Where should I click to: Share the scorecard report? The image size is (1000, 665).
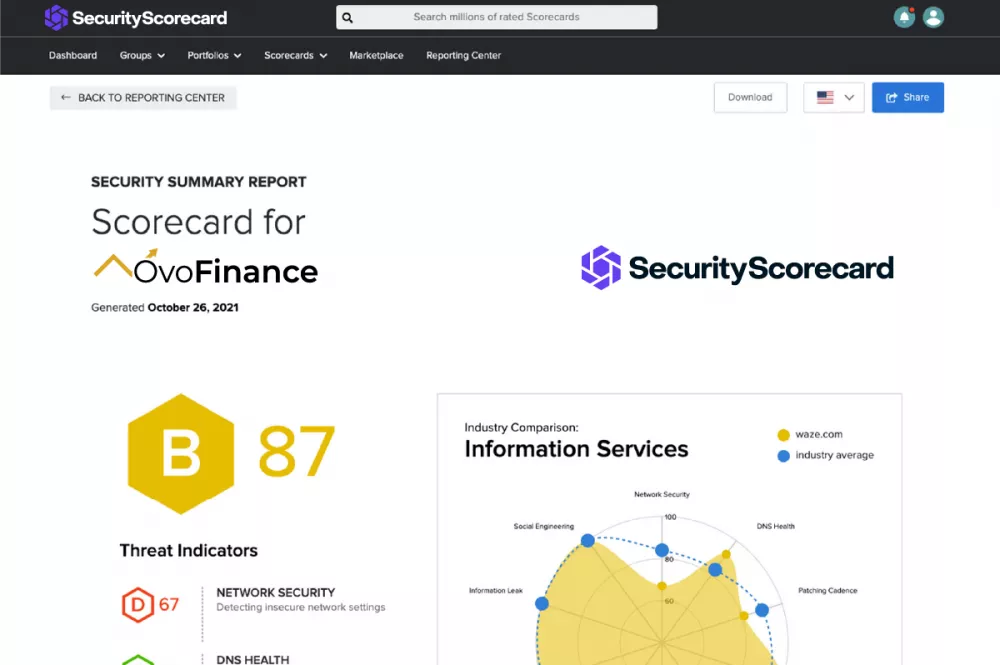(x=908, y=98)
